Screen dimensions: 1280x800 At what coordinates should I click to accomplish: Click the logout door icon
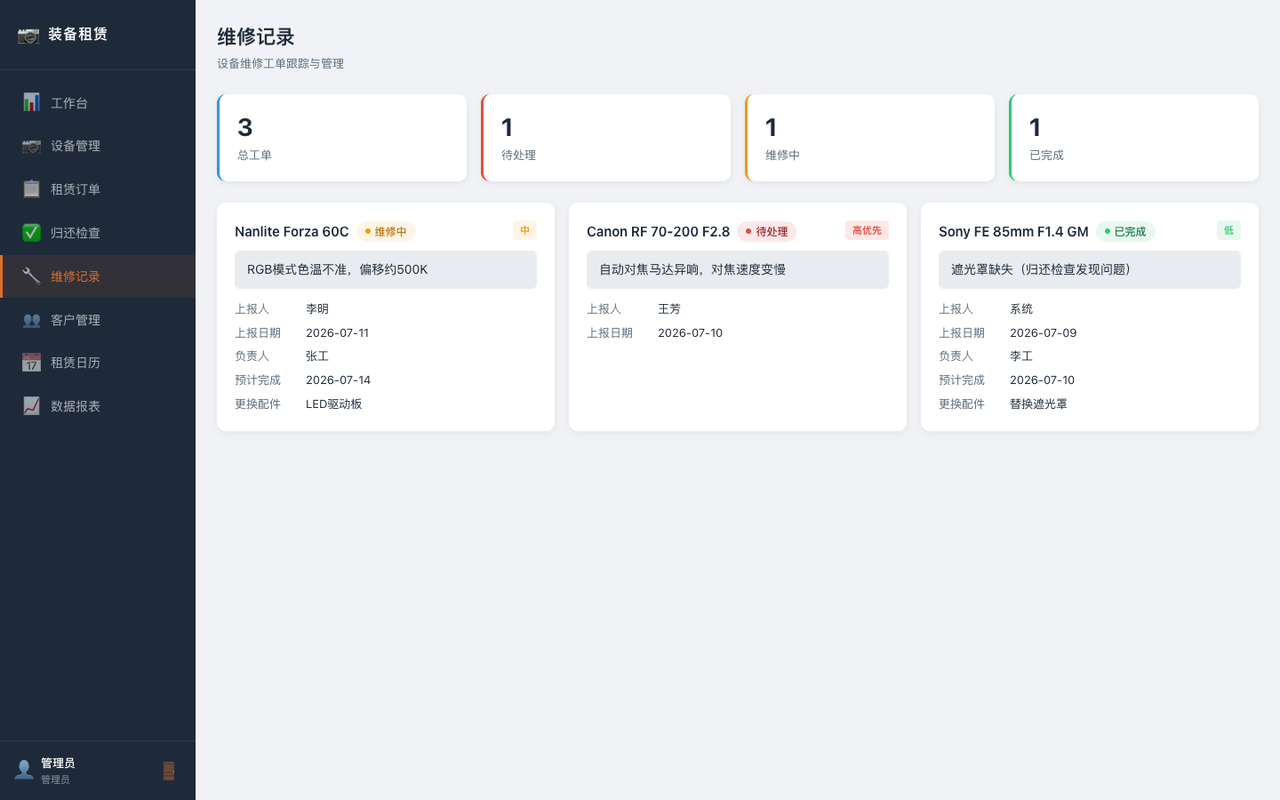[x=169, y=771]
